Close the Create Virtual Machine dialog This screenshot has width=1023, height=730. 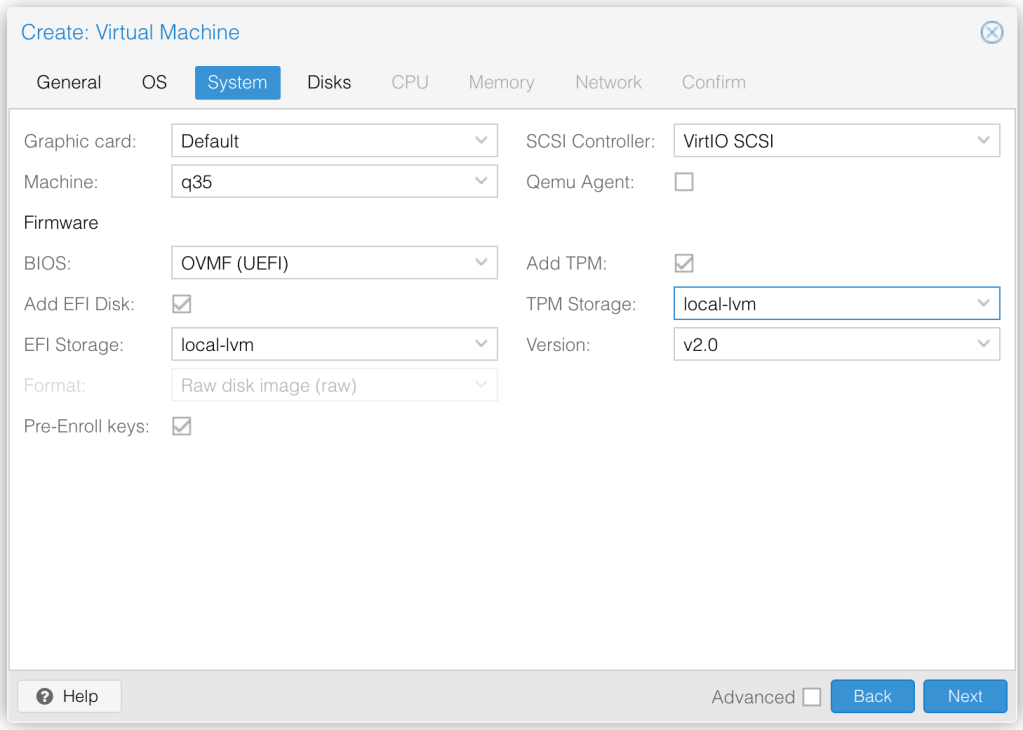pos(991,33)
